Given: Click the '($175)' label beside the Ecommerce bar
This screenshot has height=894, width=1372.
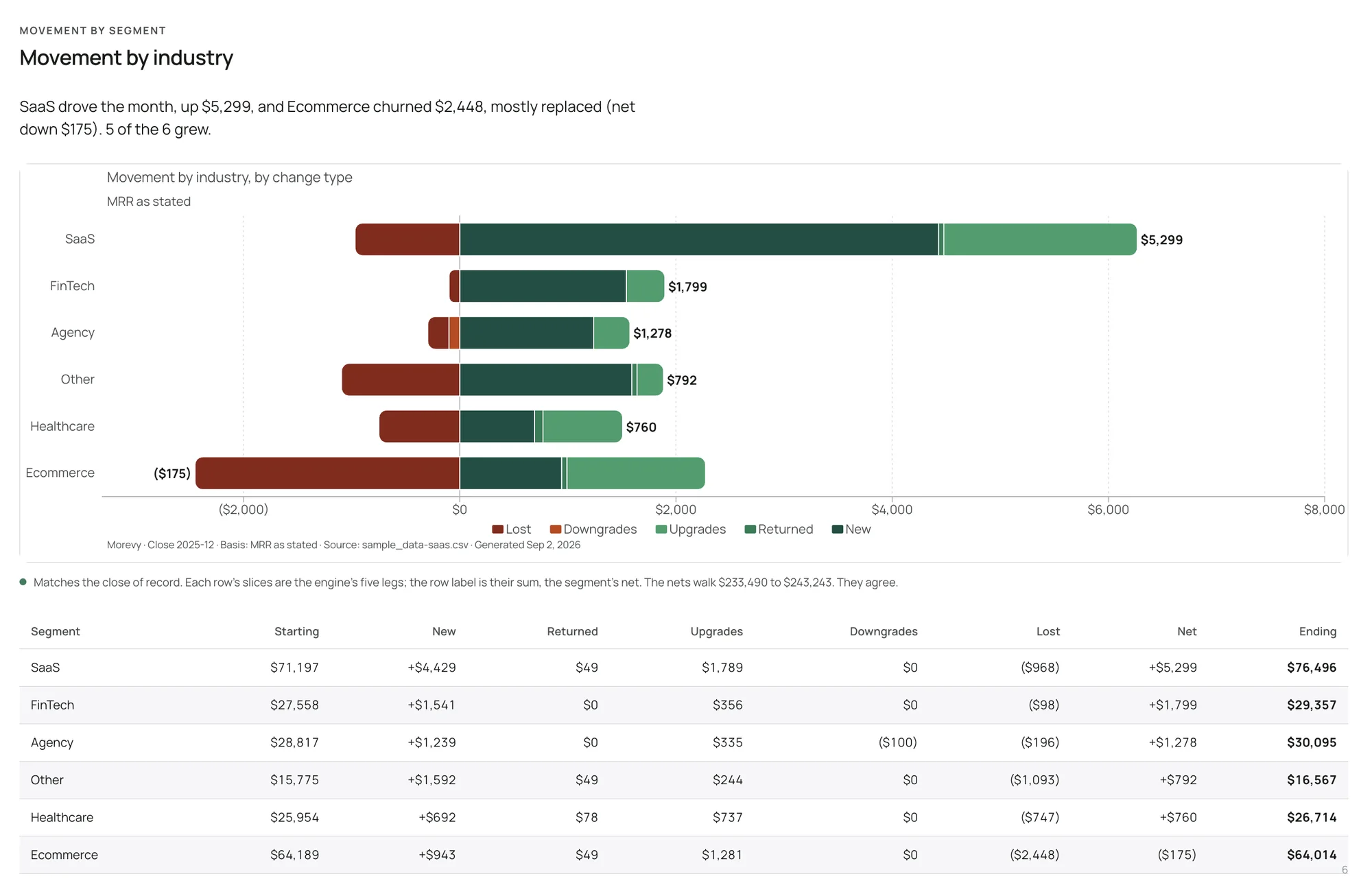Looking at the screenshot, I should (172, 473).
